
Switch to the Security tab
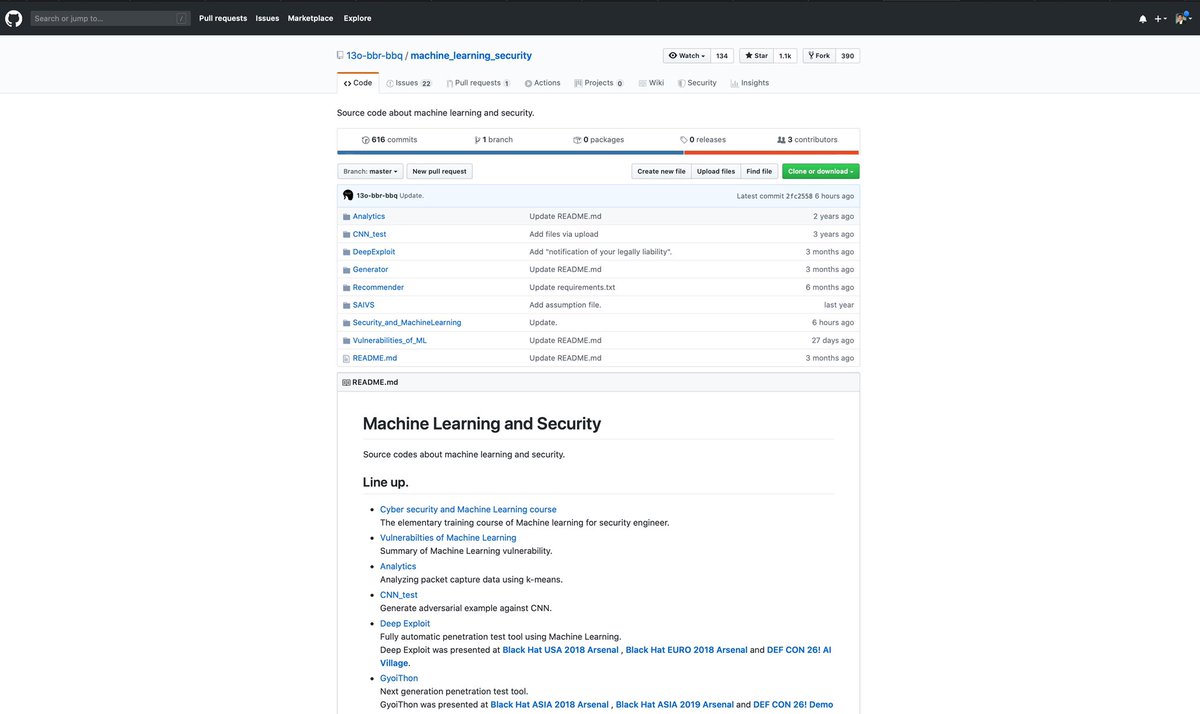click(697, 83)
